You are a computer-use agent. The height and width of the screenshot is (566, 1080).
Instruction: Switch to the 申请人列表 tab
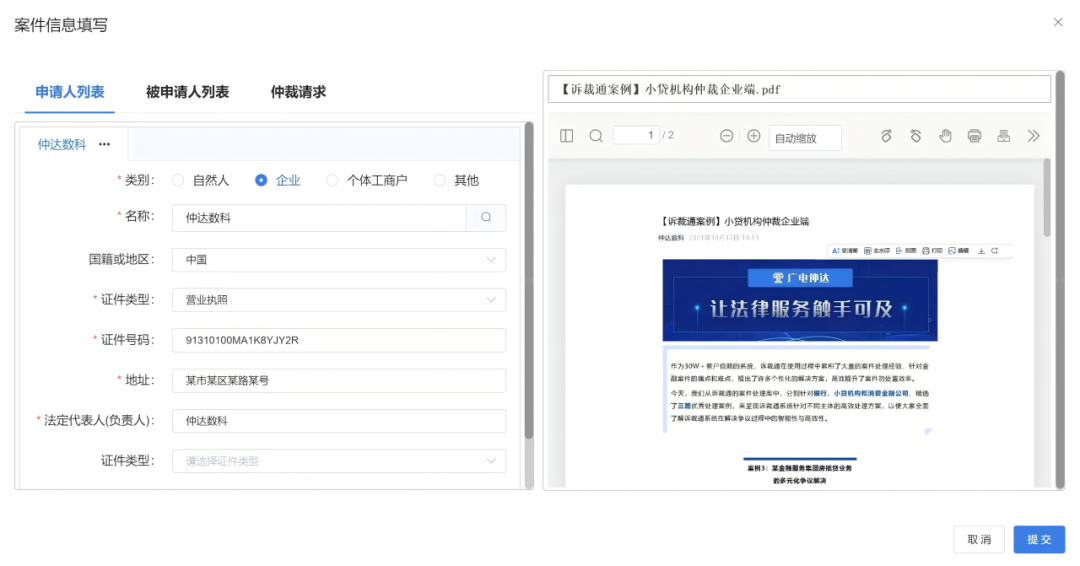coord(70,92)
